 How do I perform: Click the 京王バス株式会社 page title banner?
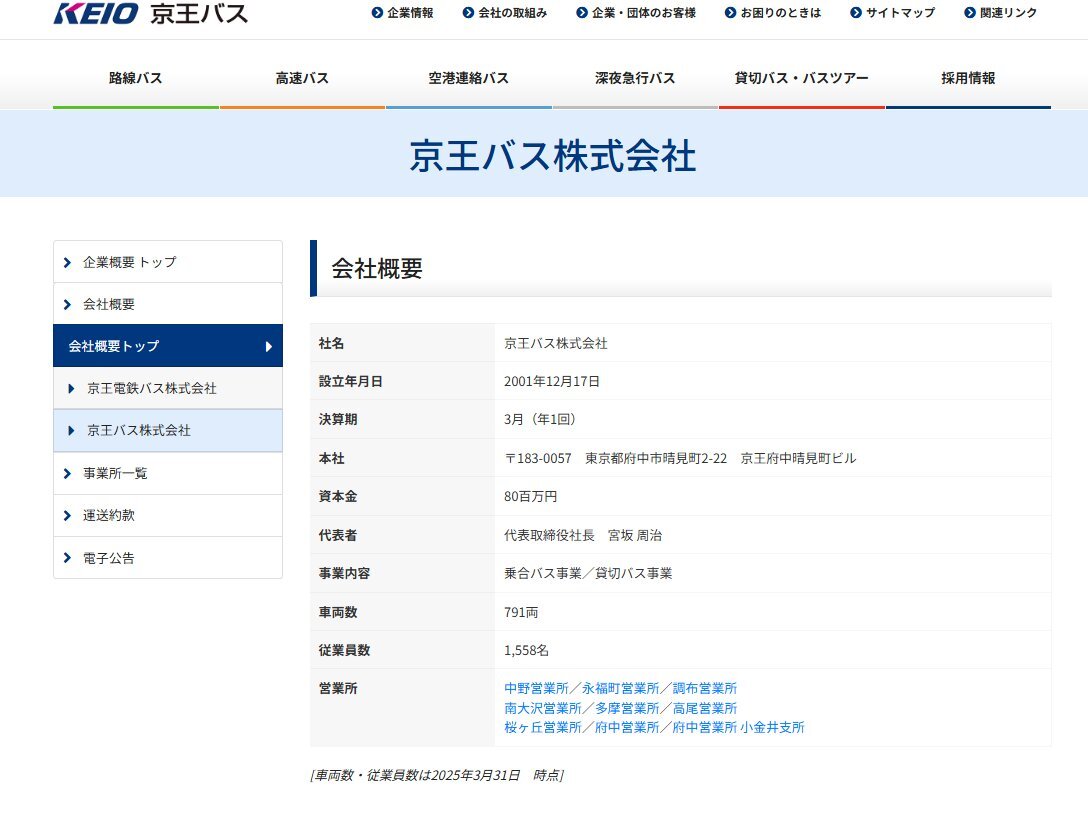click(552, 155)
